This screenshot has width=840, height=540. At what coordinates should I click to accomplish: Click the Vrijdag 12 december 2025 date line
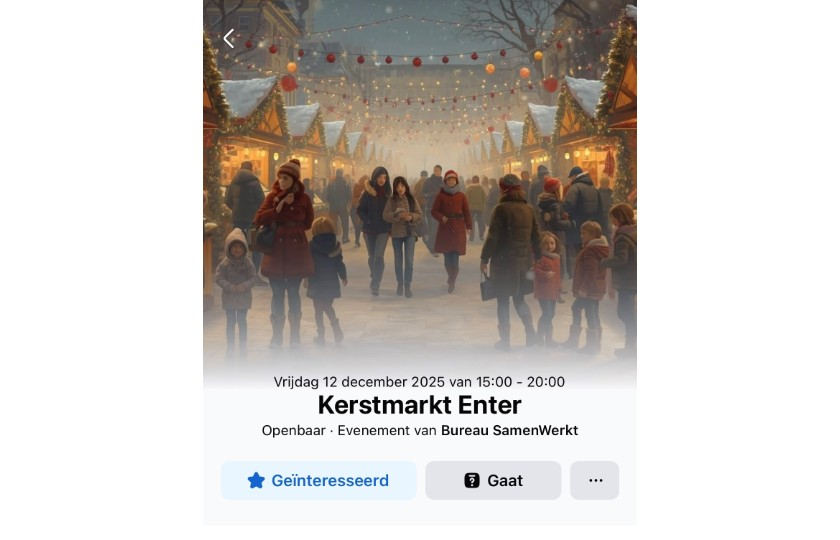pyautogui.click(x=359, y=382)
